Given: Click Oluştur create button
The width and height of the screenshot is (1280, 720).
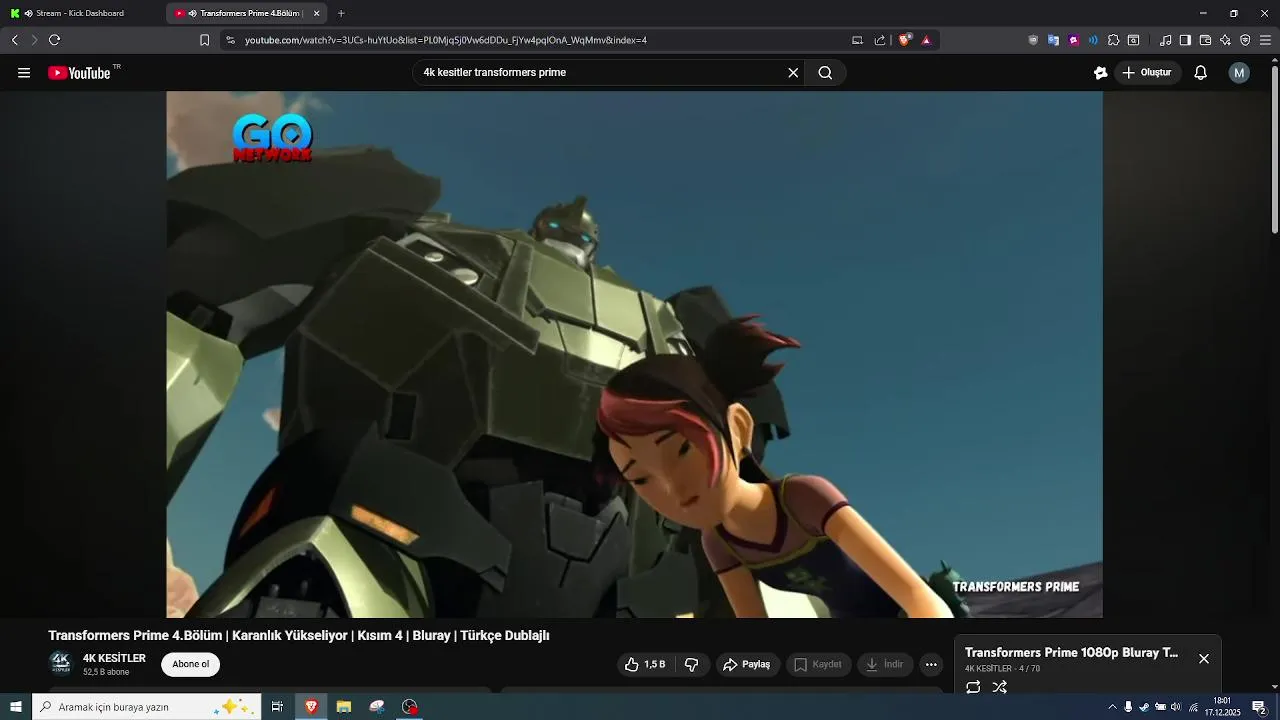Looking at the screenshot, I should [x=1147, y=73].
